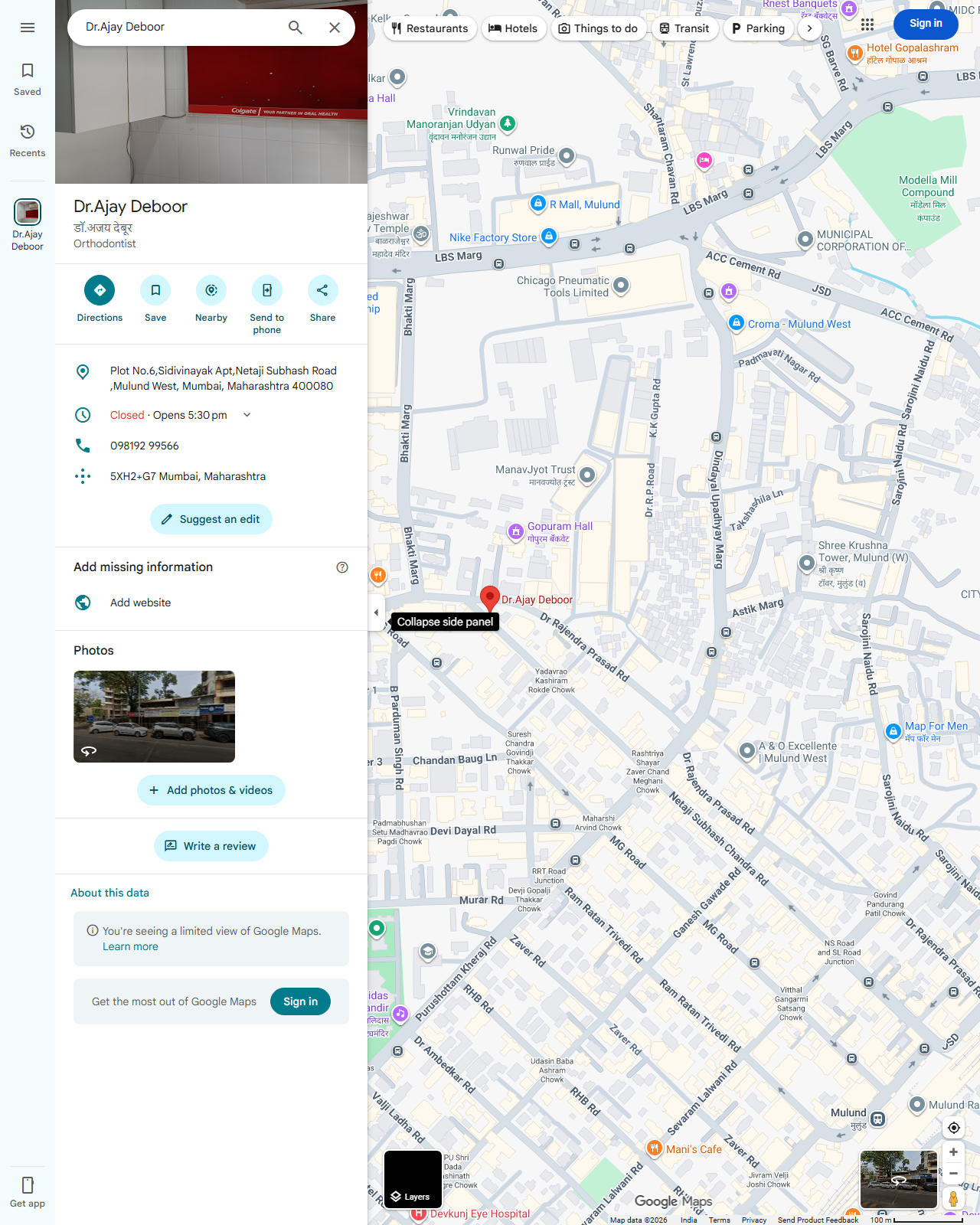
Task: Click the plus code 5XH2+G7 Mumbai
Action: [x=211, y=476]
